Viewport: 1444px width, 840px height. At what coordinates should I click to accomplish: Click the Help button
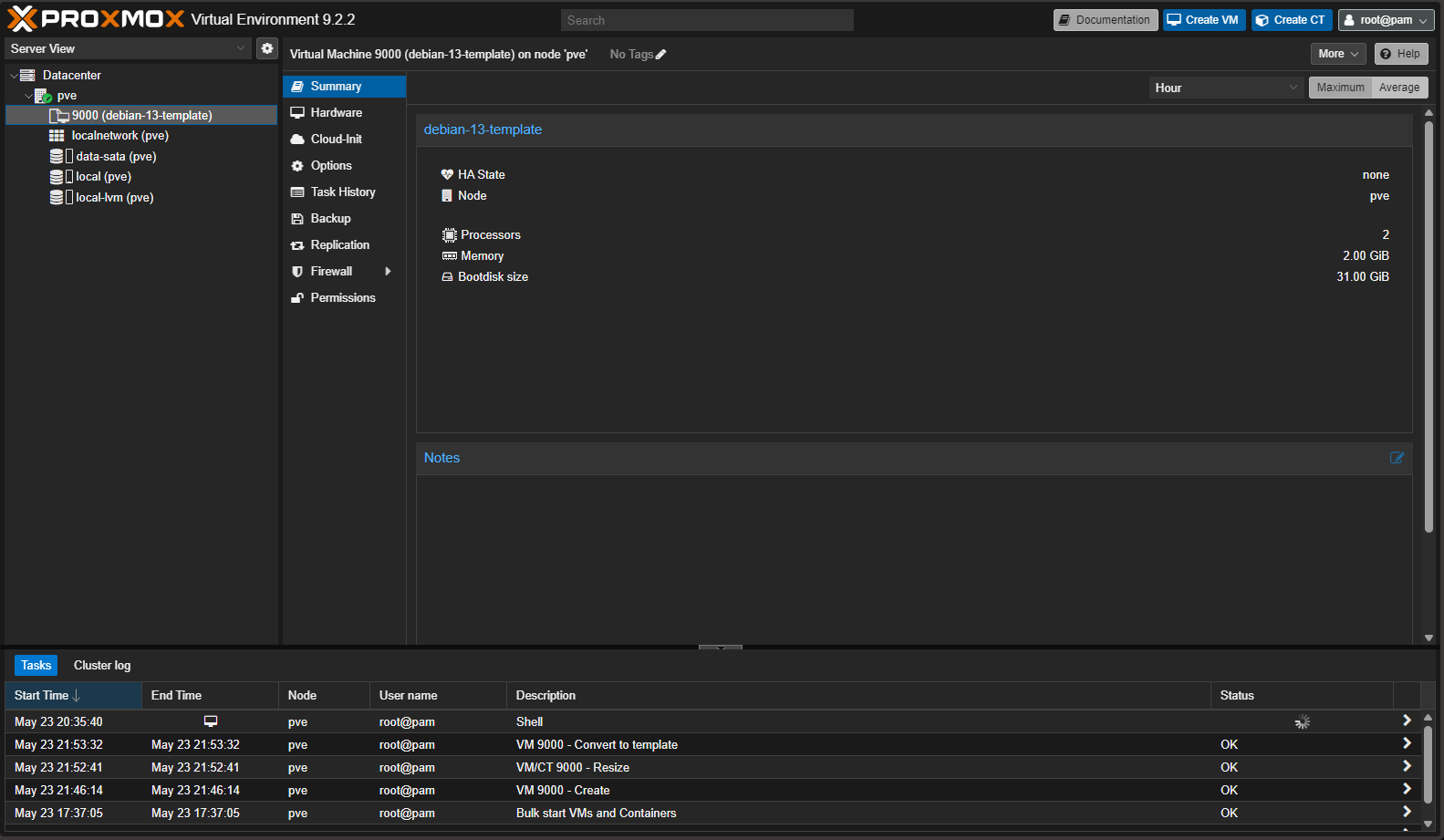pos(1401,54)
